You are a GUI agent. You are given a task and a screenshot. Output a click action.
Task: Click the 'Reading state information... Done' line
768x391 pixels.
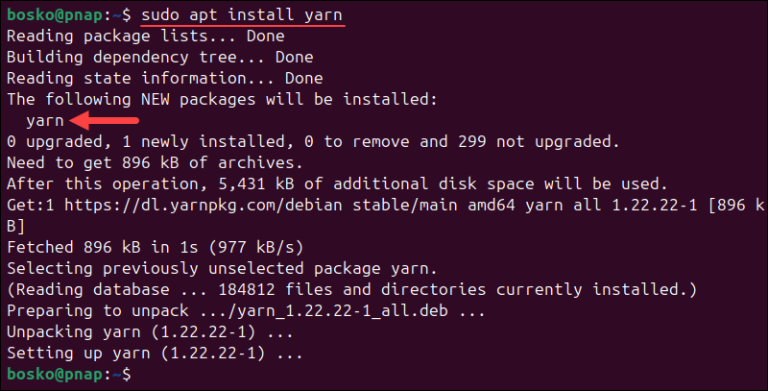tap(165, 78)
